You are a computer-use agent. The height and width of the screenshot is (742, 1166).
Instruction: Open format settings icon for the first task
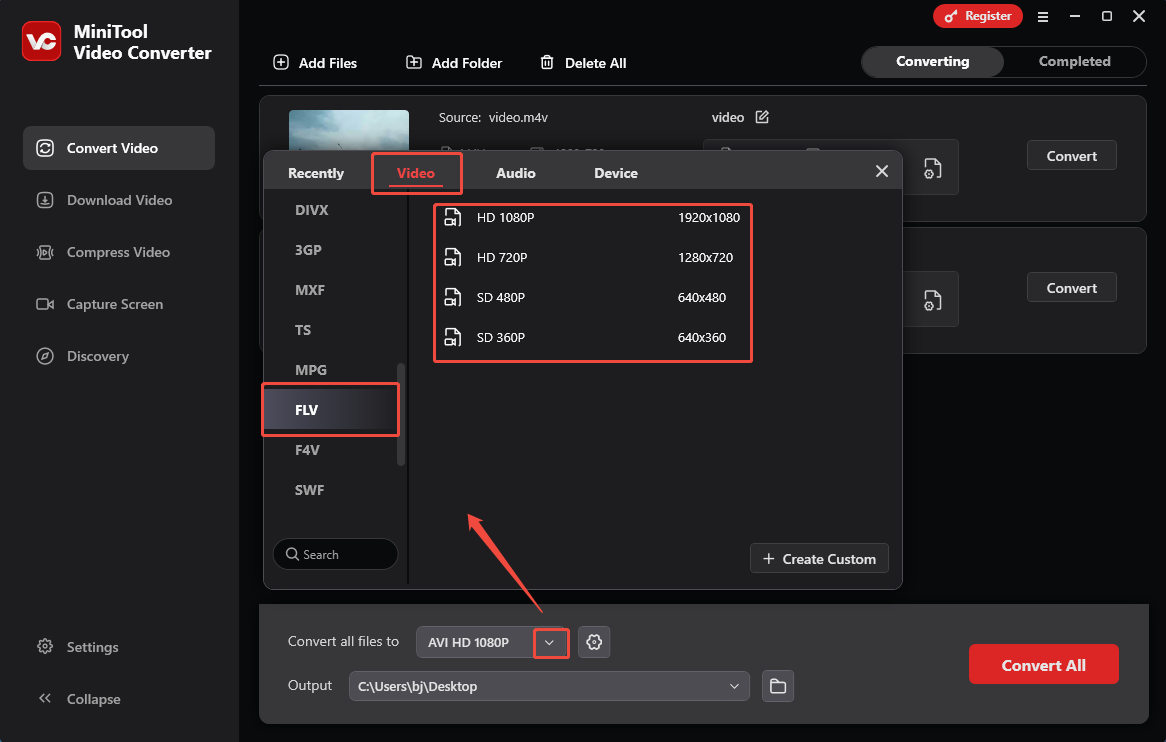point(933,169)
